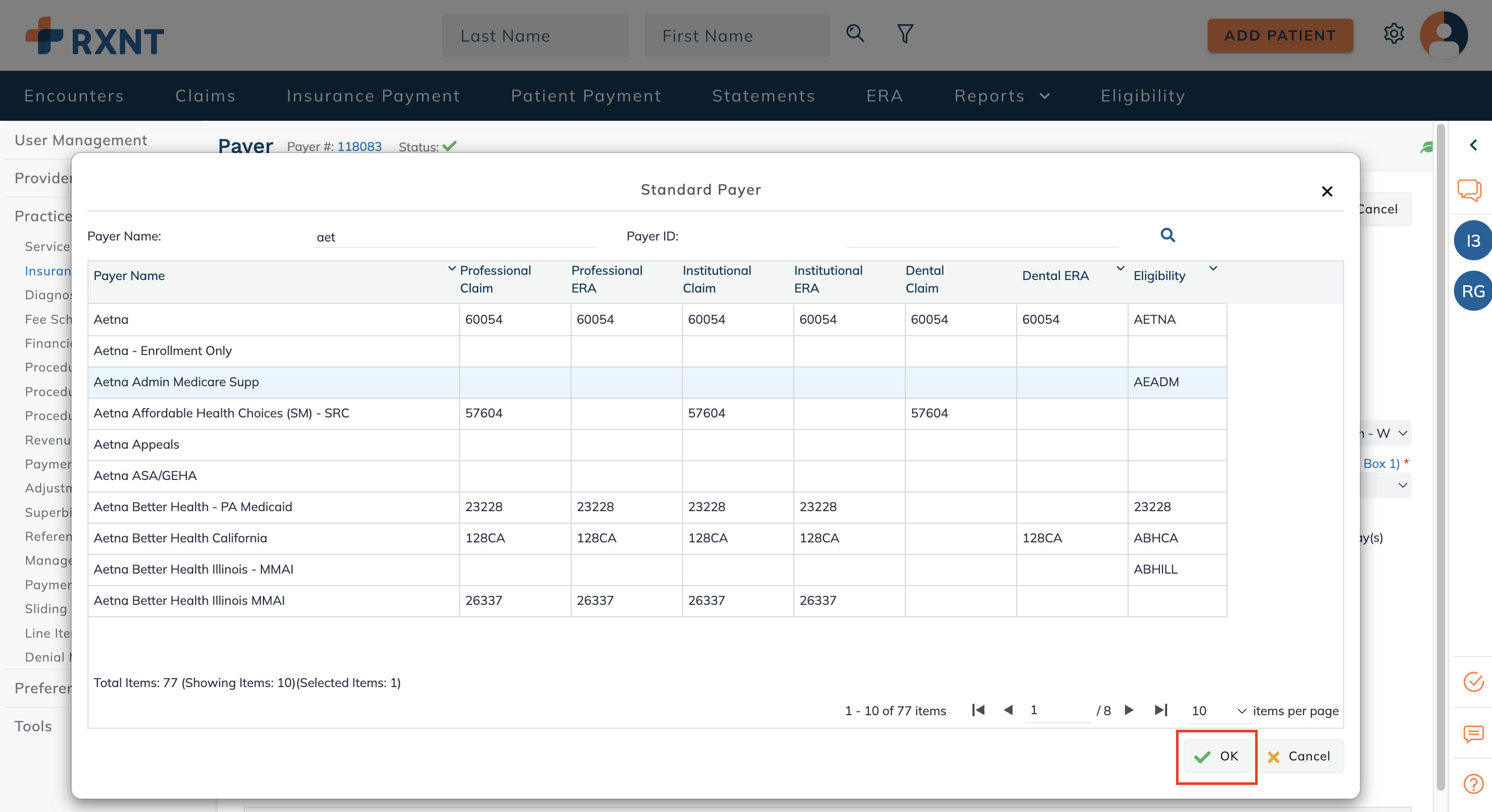Collapse the right panel with the chevron
The image size is (1492, 812).
[x=1473, y=145]
